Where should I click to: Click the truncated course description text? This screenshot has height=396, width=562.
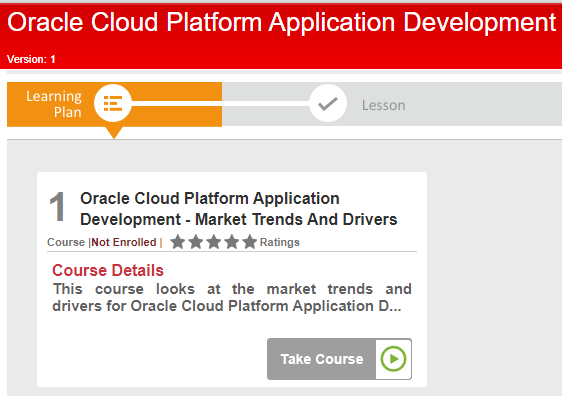tap(232, 297)
